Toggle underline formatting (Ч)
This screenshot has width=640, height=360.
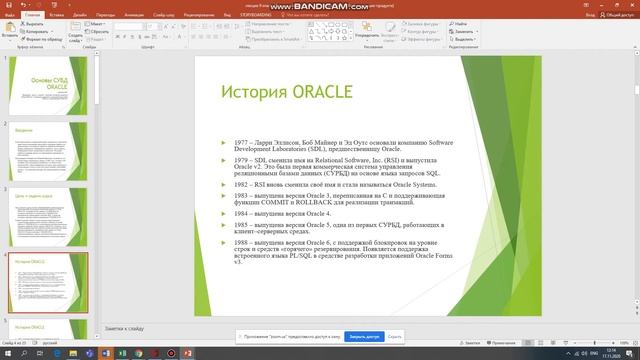[x=132, y=37]
